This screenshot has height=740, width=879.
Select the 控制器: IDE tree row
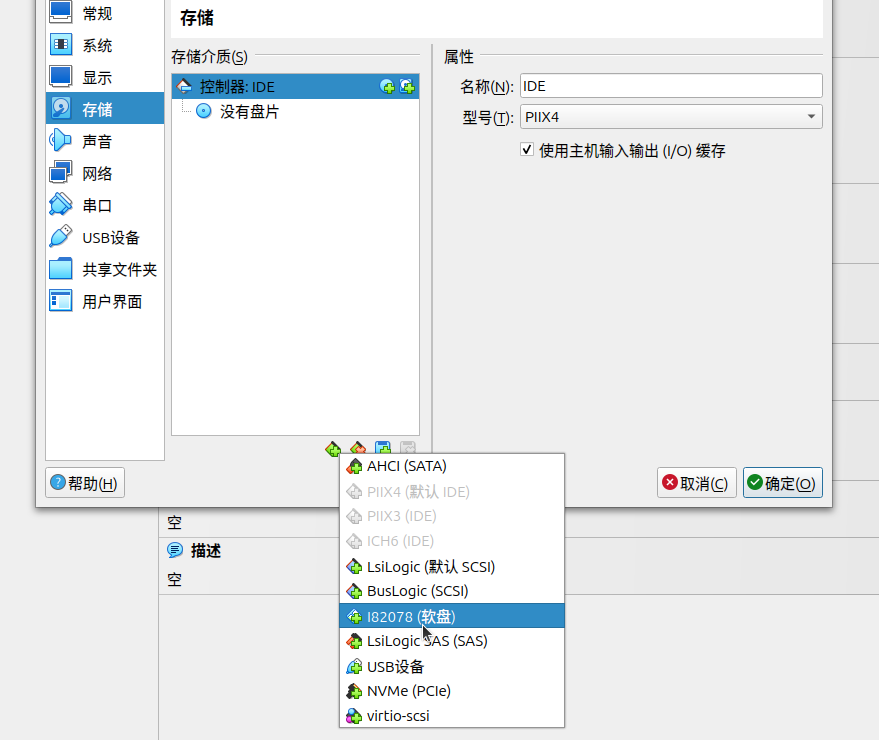[x=237, y=87]
